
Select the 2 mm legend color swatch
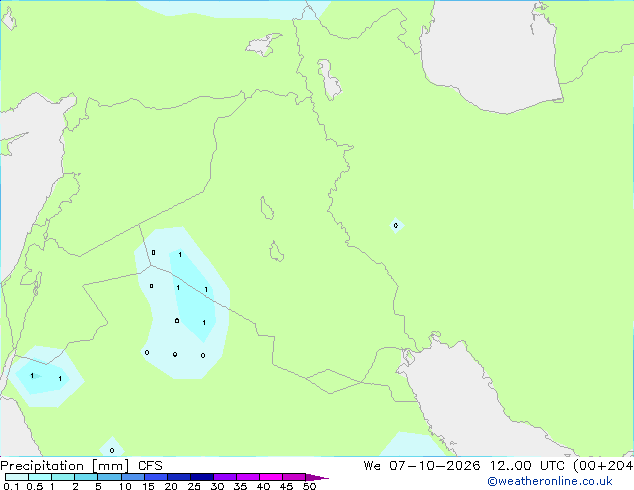(86, 477)
